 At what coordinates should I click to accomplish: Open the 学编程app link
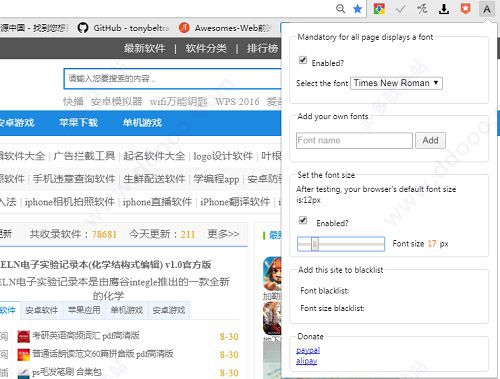216,179
